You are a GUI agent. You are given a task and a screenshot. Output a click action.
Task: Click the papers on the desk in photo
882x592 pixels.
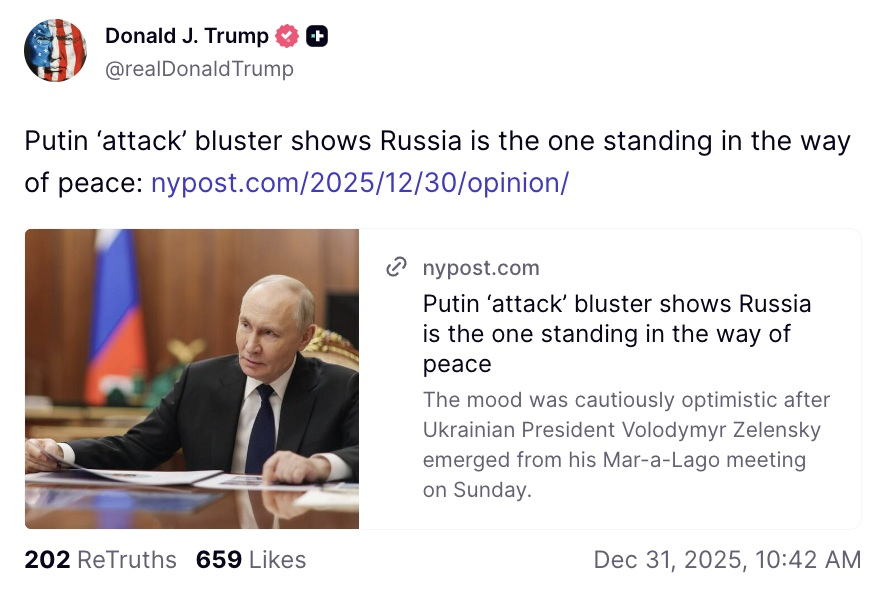coord(130,478)
